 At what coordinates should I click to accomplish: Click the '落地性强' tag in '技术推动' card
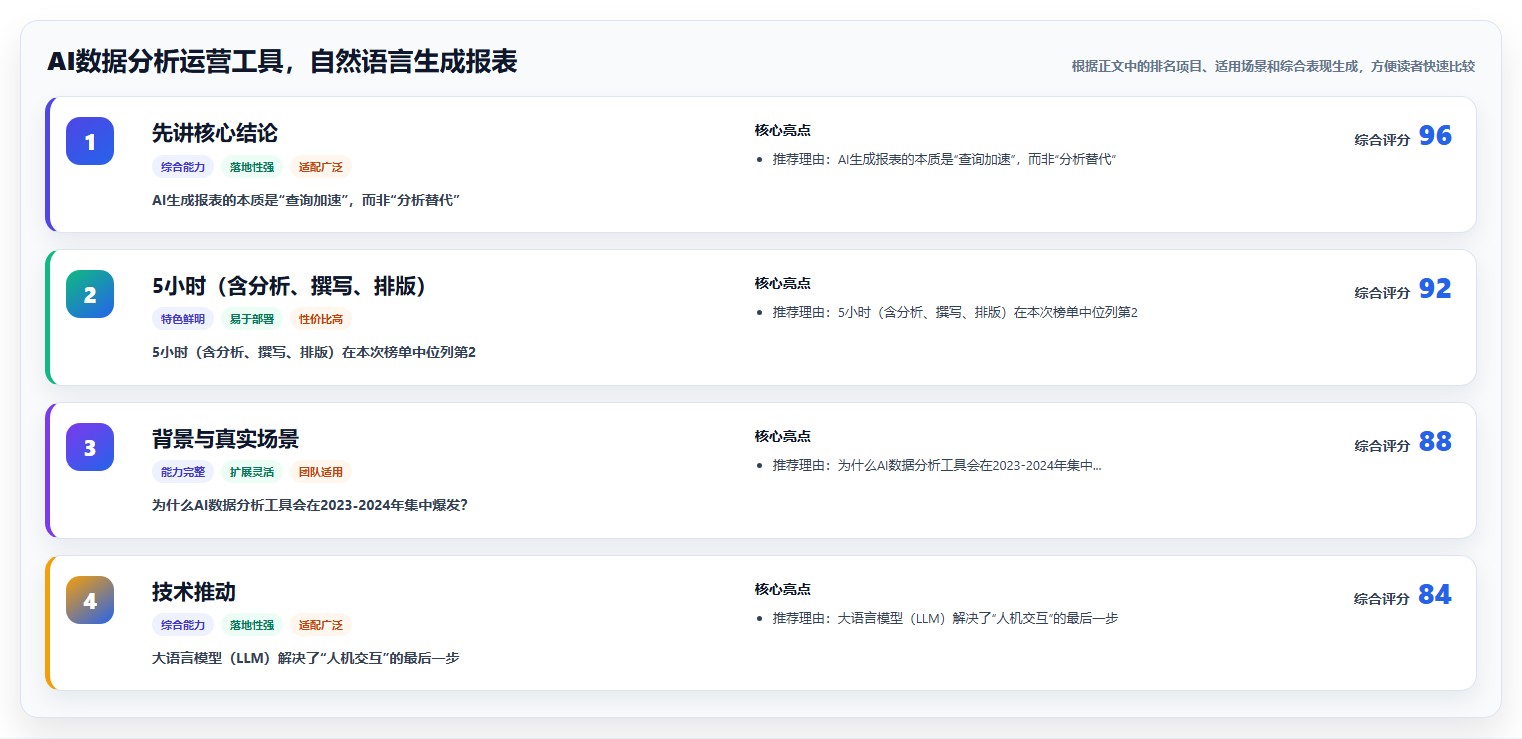click(252, 626)
